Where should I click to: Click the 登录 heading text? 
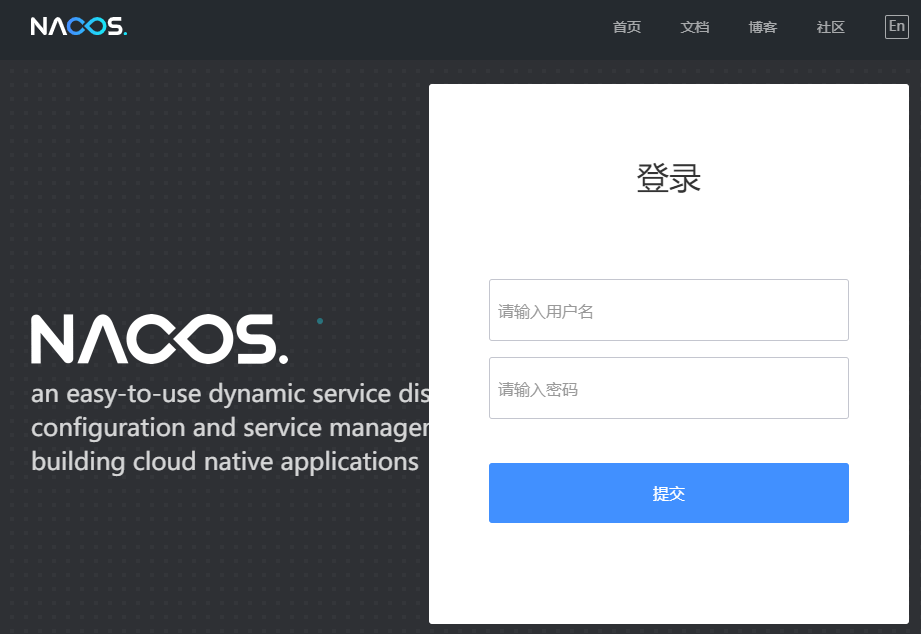668,178
